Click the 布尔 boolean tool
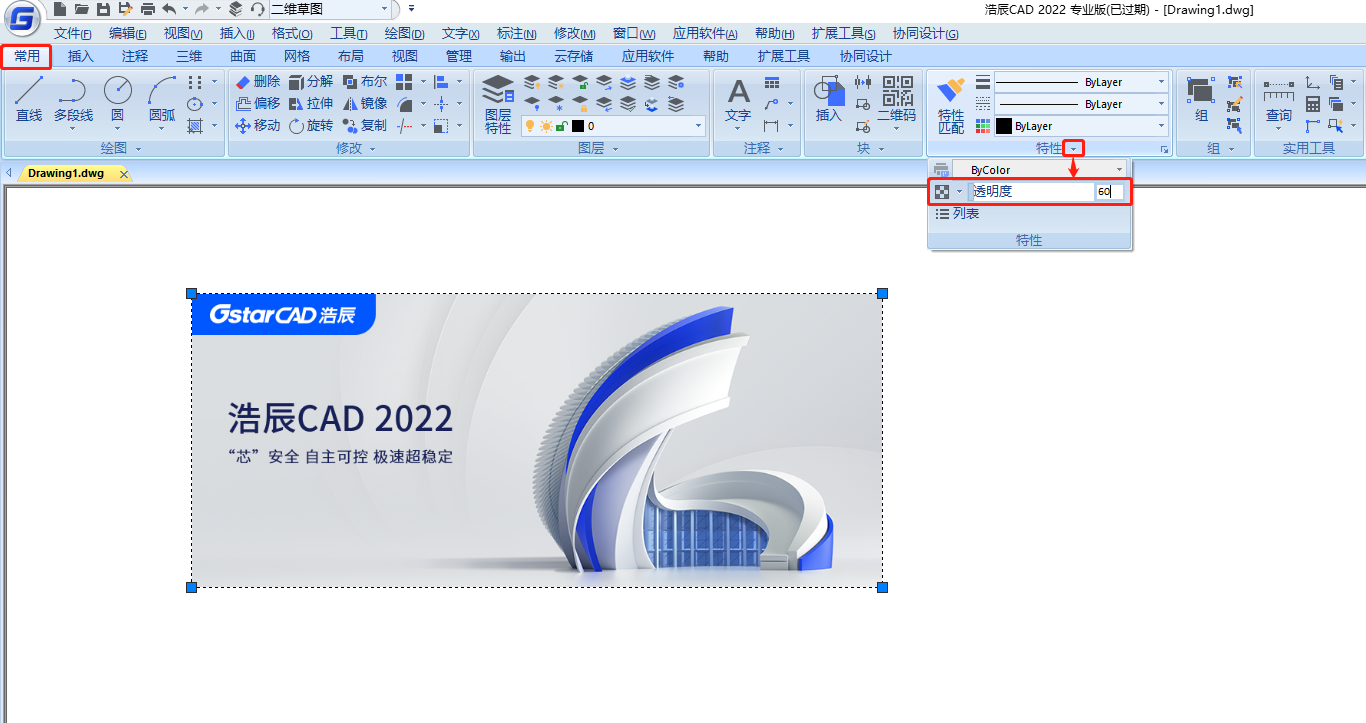This screenshot has width=1366, height=723. [x=364, y=82]
